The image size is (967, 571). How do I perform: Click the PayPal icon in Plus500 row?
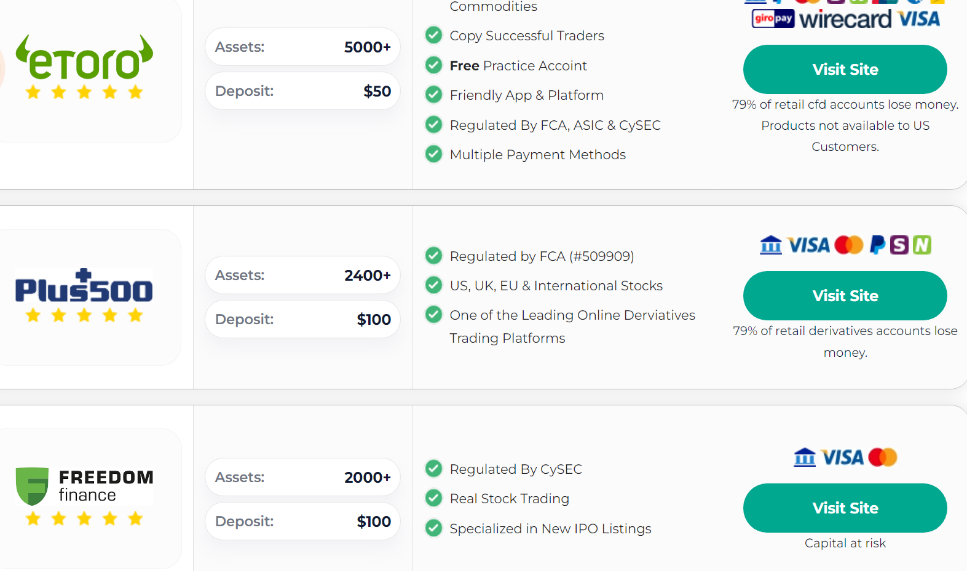pos(877,245)
